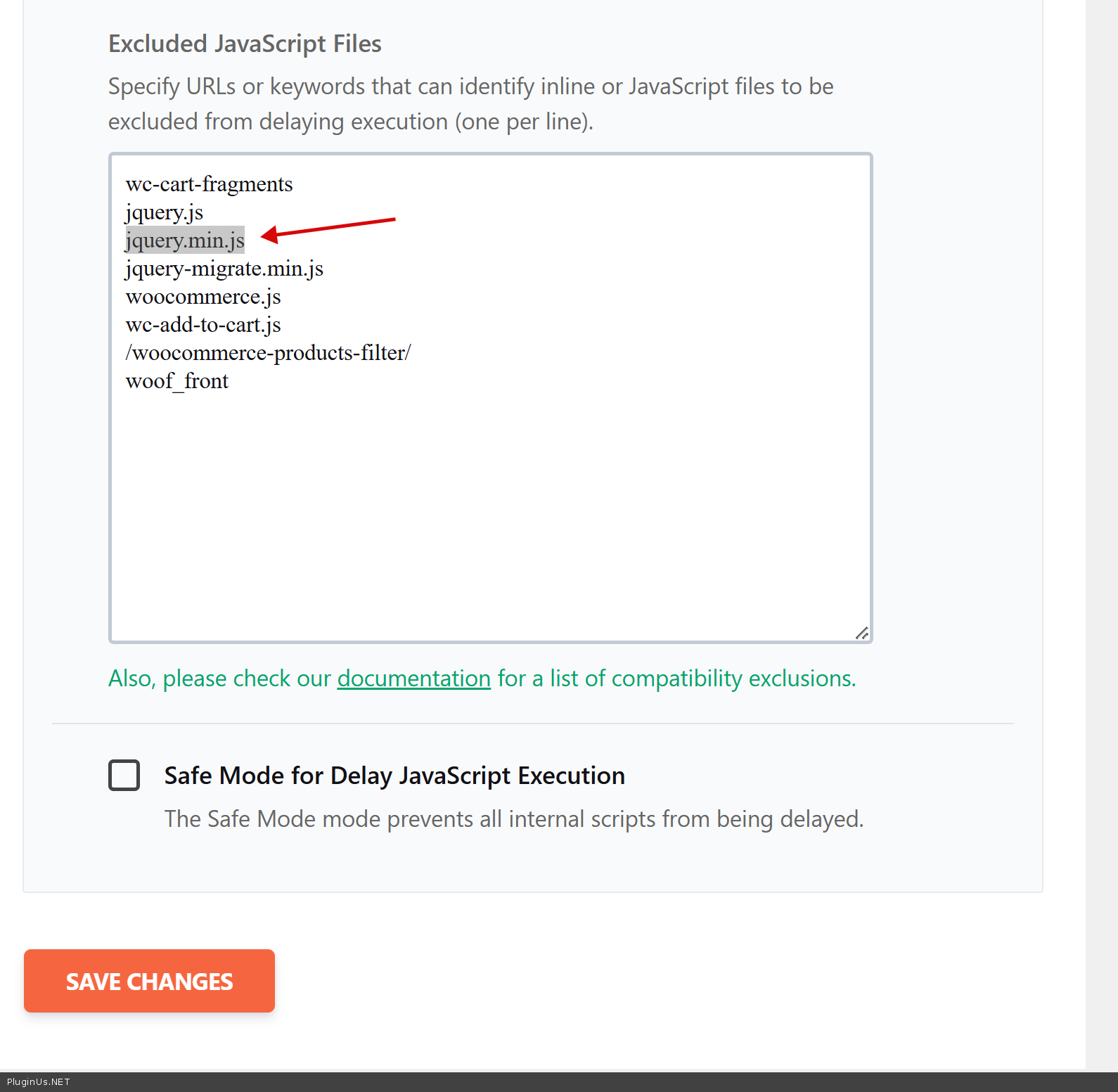The width and height of the screenshot is (1118, 1092).
Task: Click the Excluded JavaScript Files heading
Action: [x=245, y=44]
